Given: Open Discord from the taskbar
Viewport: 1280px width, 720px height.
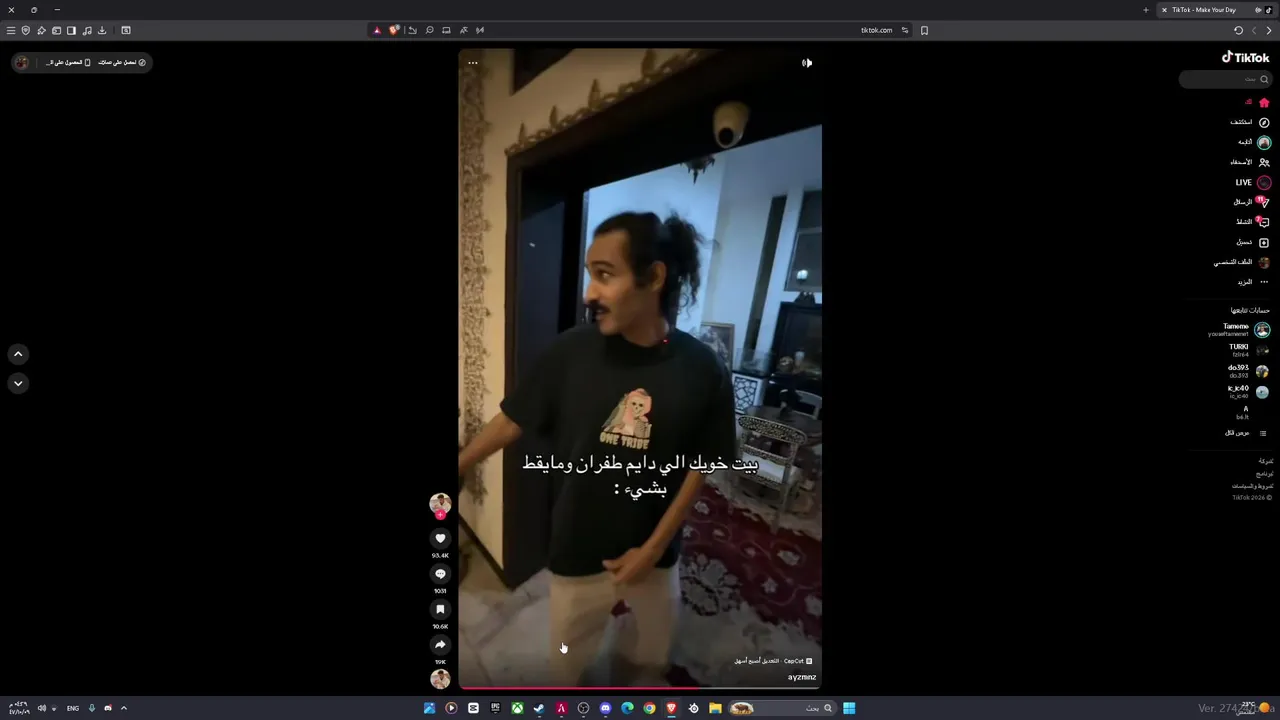Looking at the screenshot, I should click(605, 708).
